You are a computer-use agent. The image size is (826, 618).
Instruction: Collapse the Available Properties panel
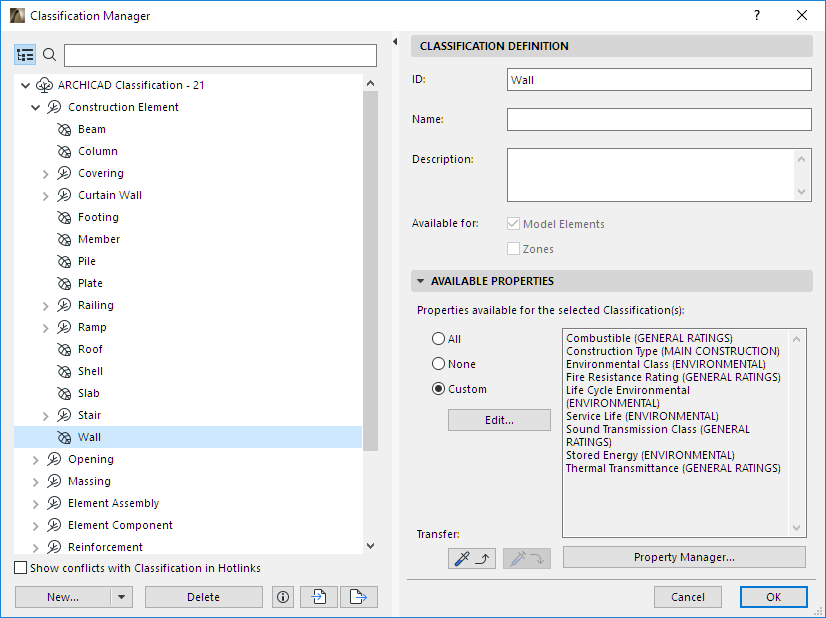point(420,281)
